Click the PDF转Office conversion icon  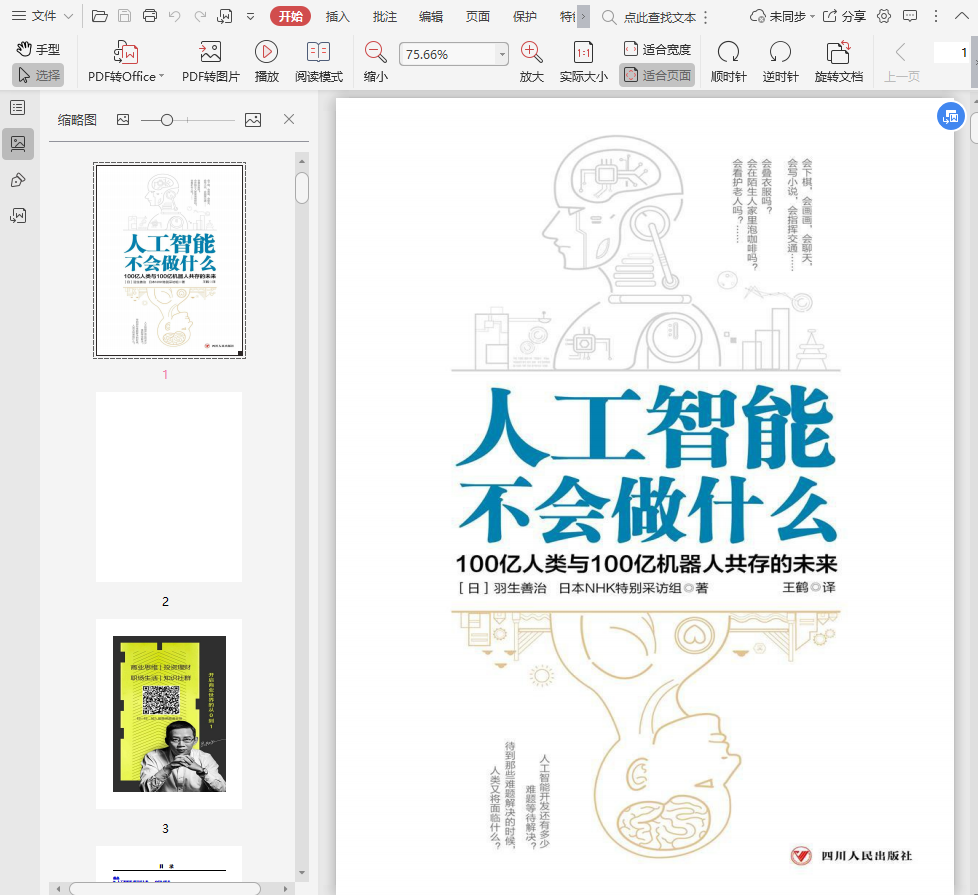tap(126, 53)
